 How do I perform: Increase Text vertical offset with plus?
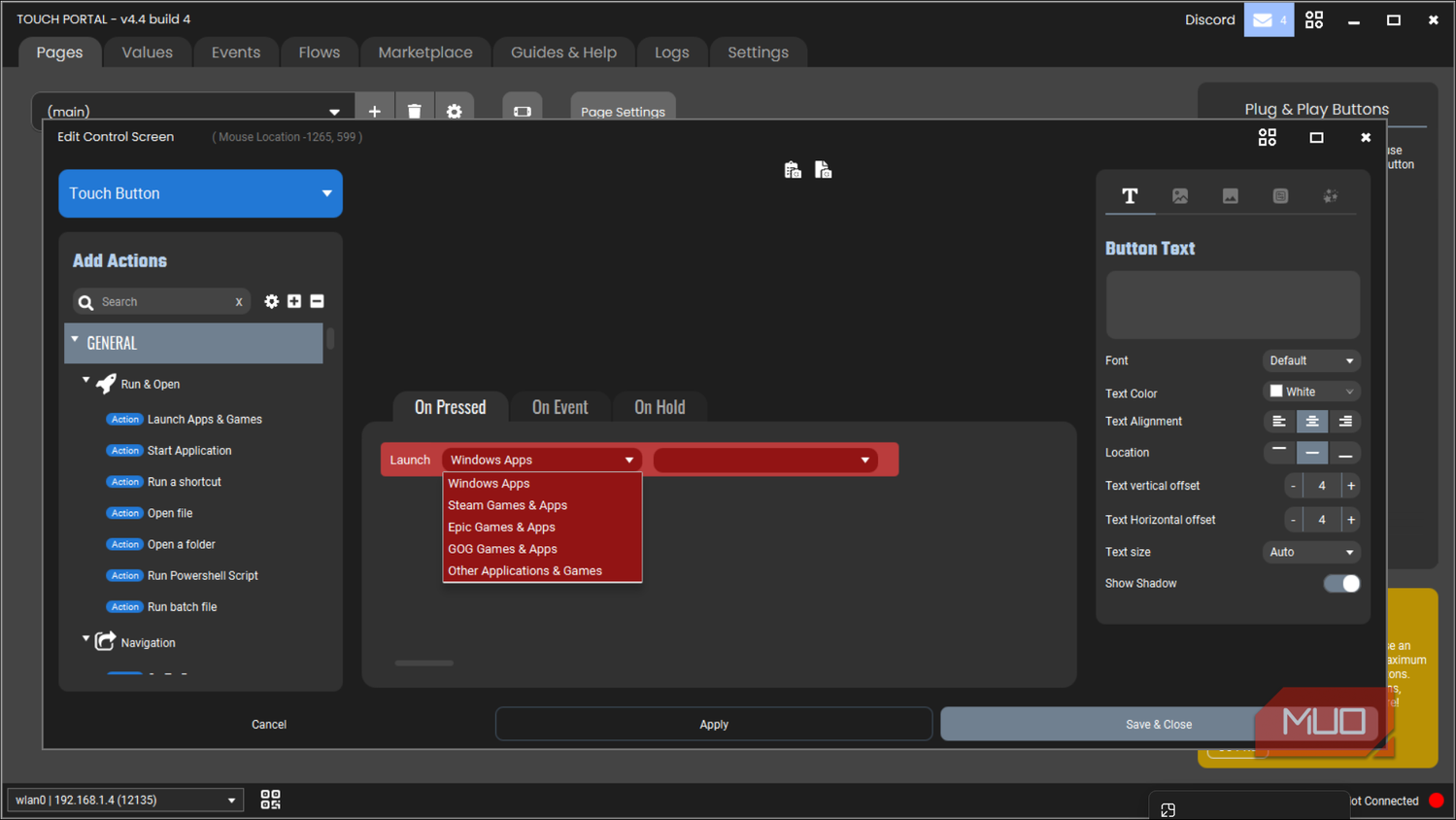pyautogui.click(x=1350, y=486)
